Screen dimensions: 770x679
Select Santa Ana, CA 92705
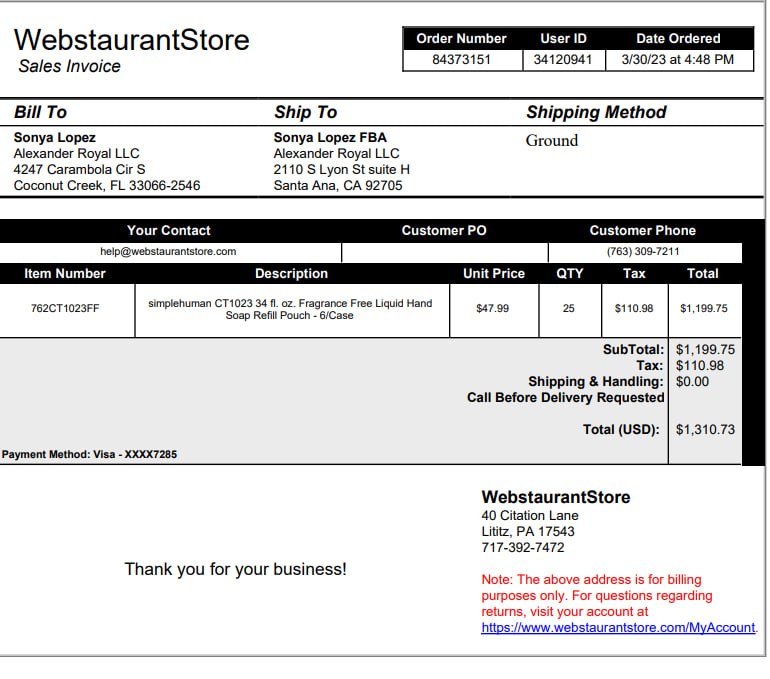338,186
